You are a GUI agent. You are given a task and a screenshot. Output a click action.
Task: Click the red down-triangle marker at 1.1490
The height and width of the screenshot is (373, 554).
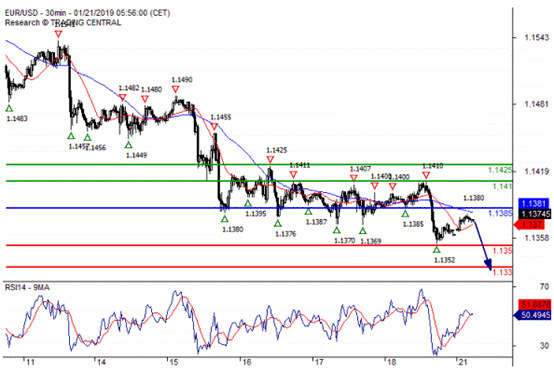176,89
